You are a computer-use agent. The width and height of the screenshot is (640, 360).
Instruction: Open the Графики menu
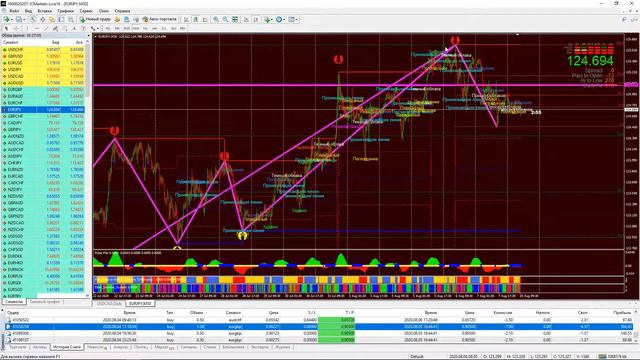click(x=65, y=11)
